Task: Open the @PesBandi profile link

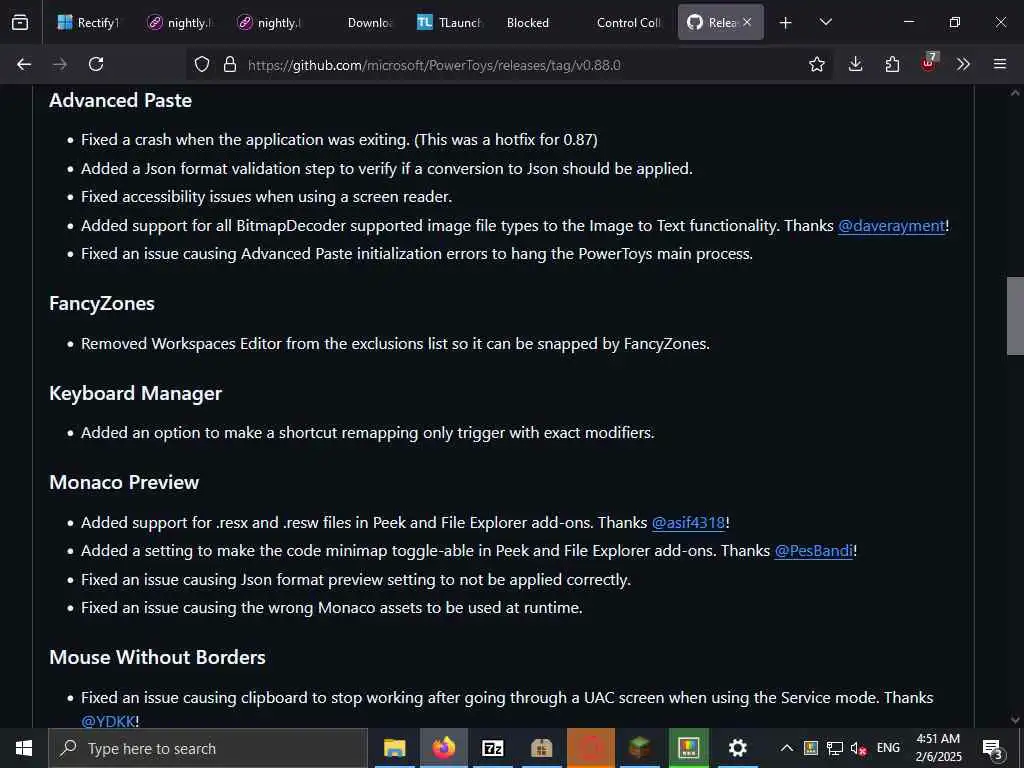Action: (813, 551)
